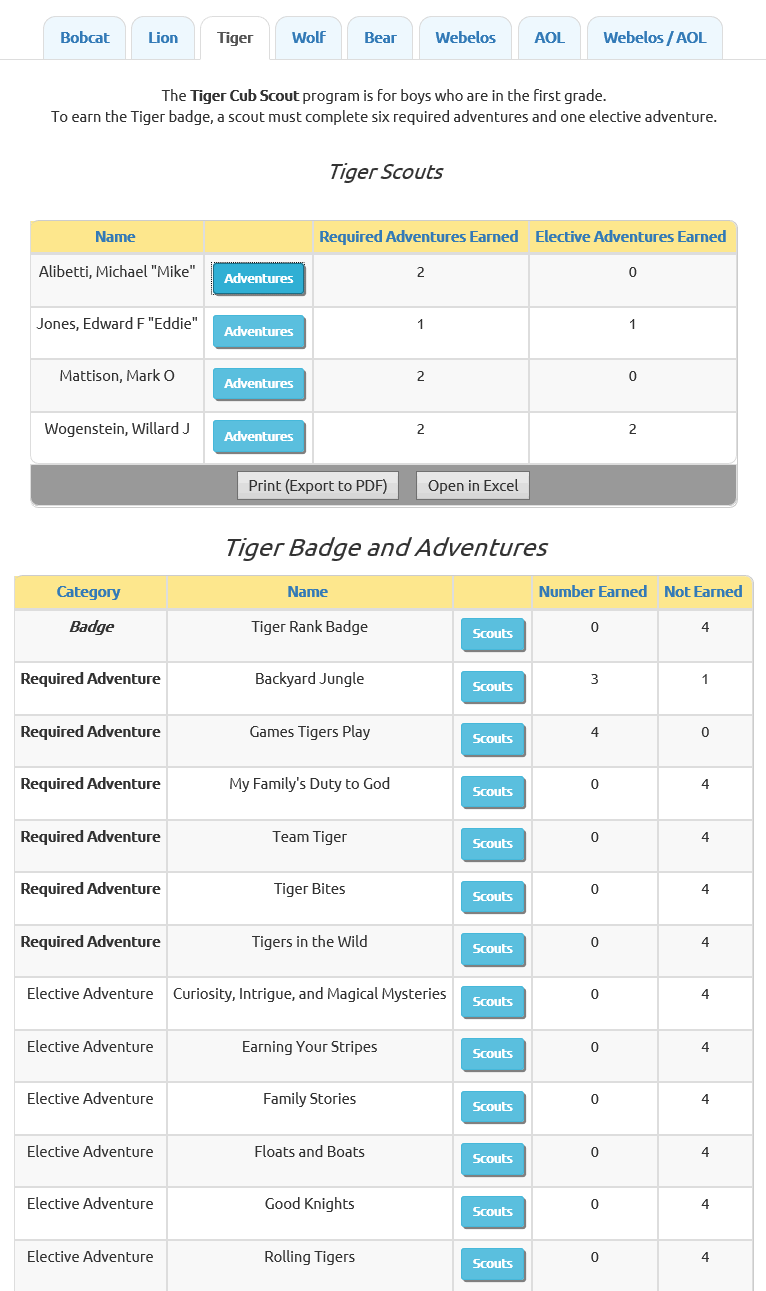View Adventures for Michael Alibetti
This screenshot has height=1291, width=766.
258,279
